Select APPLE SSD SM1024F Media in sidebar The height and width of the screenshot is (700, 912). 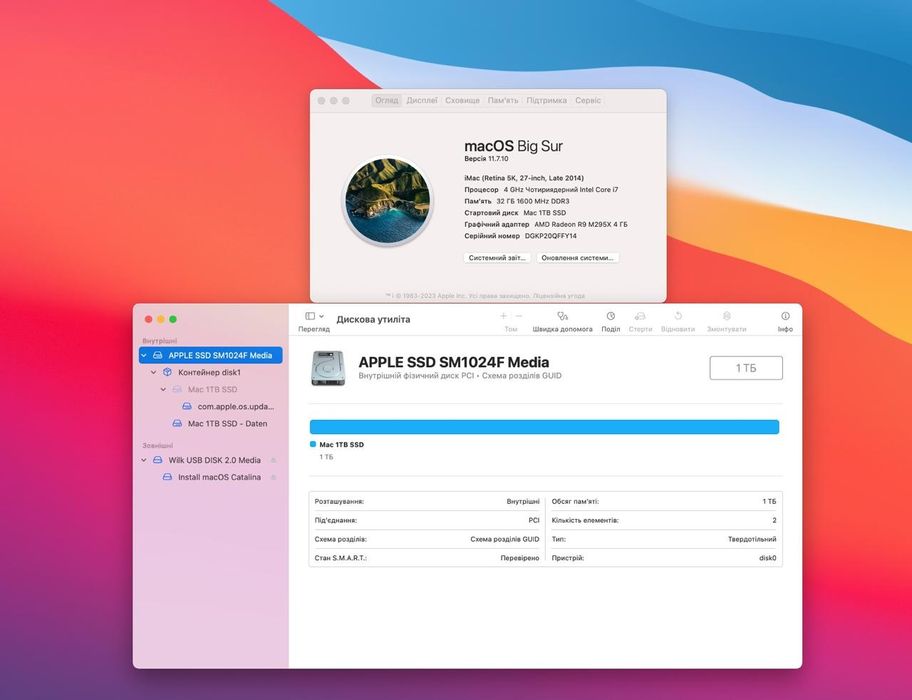[x=211, y=355]
